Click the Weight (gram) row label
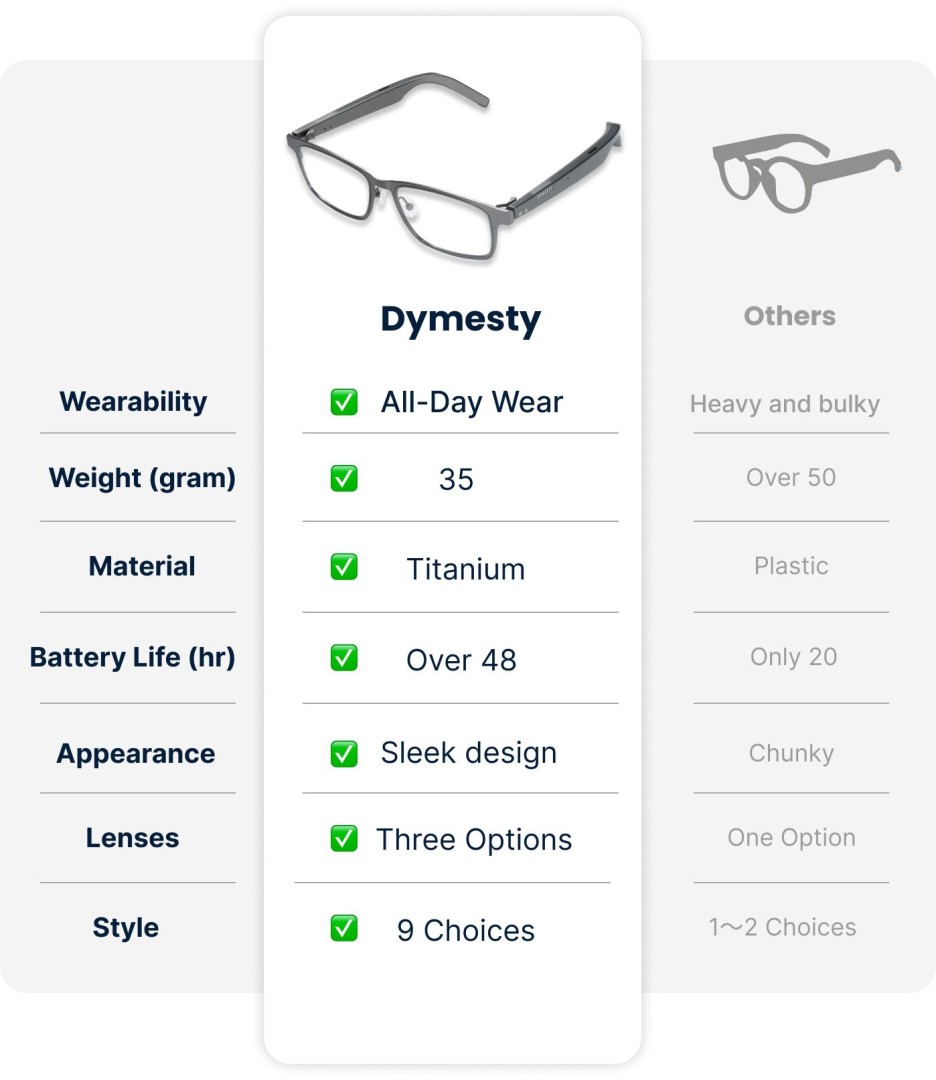This screenshot has height=1080, width=936. (x=142, y=479)
